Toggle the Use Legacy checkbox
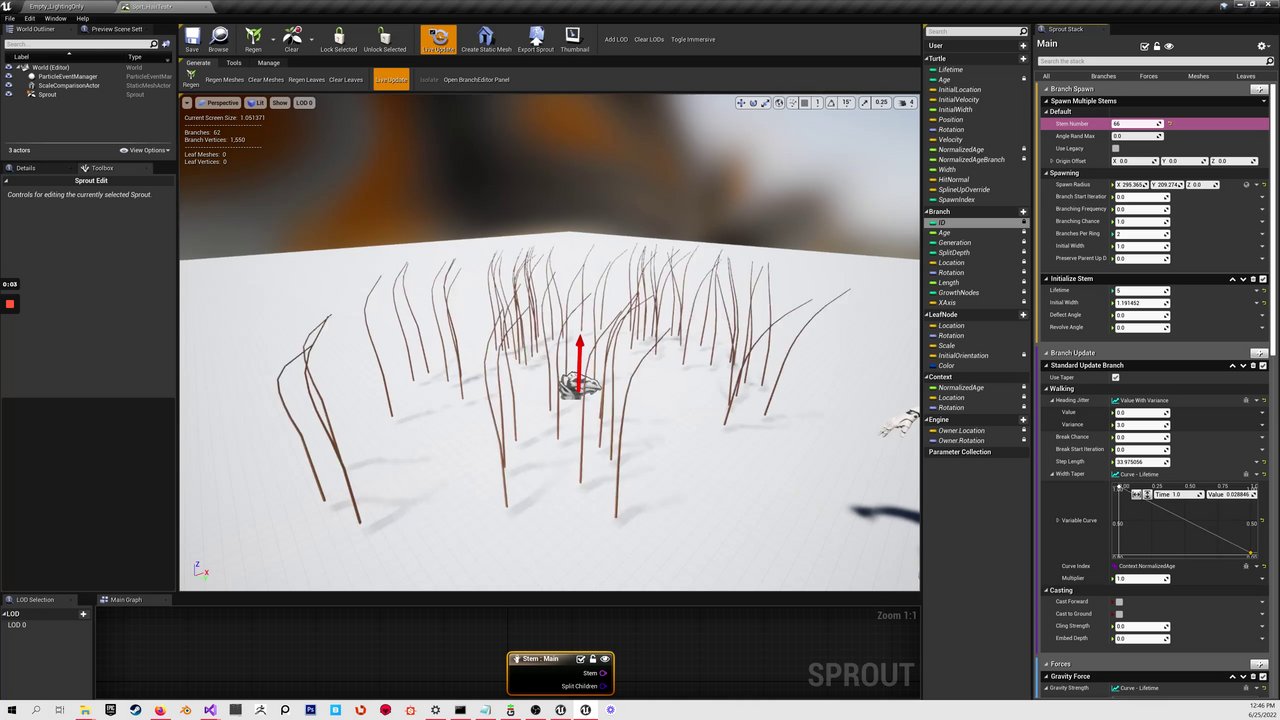Viewport: 1280px width, 720px height. pos(1116,149)
